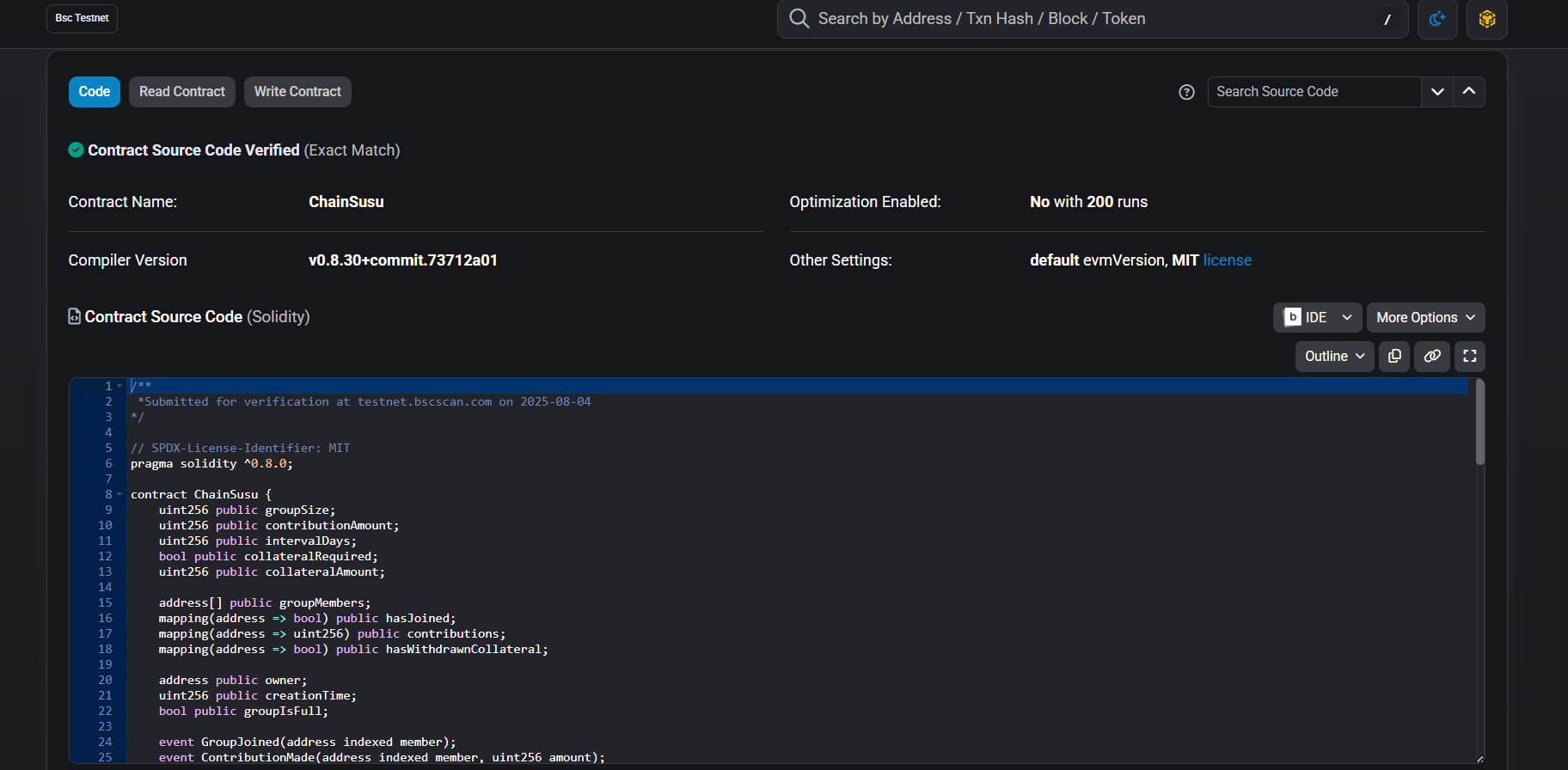Open the IDE dropdown menu

click(1317, 318)
